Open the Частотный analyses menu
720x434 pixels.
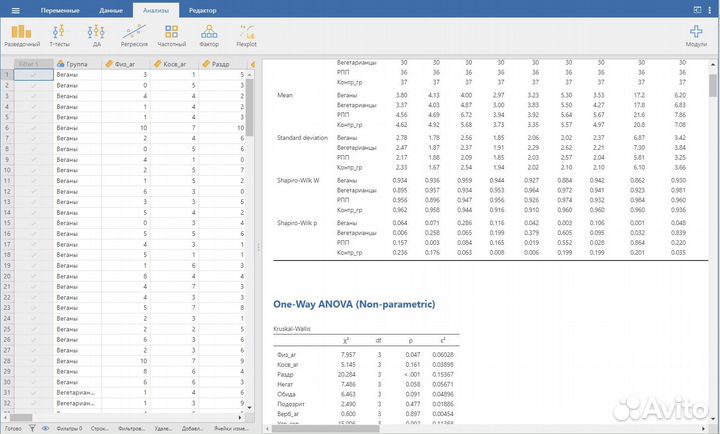(x=171, y=36)
